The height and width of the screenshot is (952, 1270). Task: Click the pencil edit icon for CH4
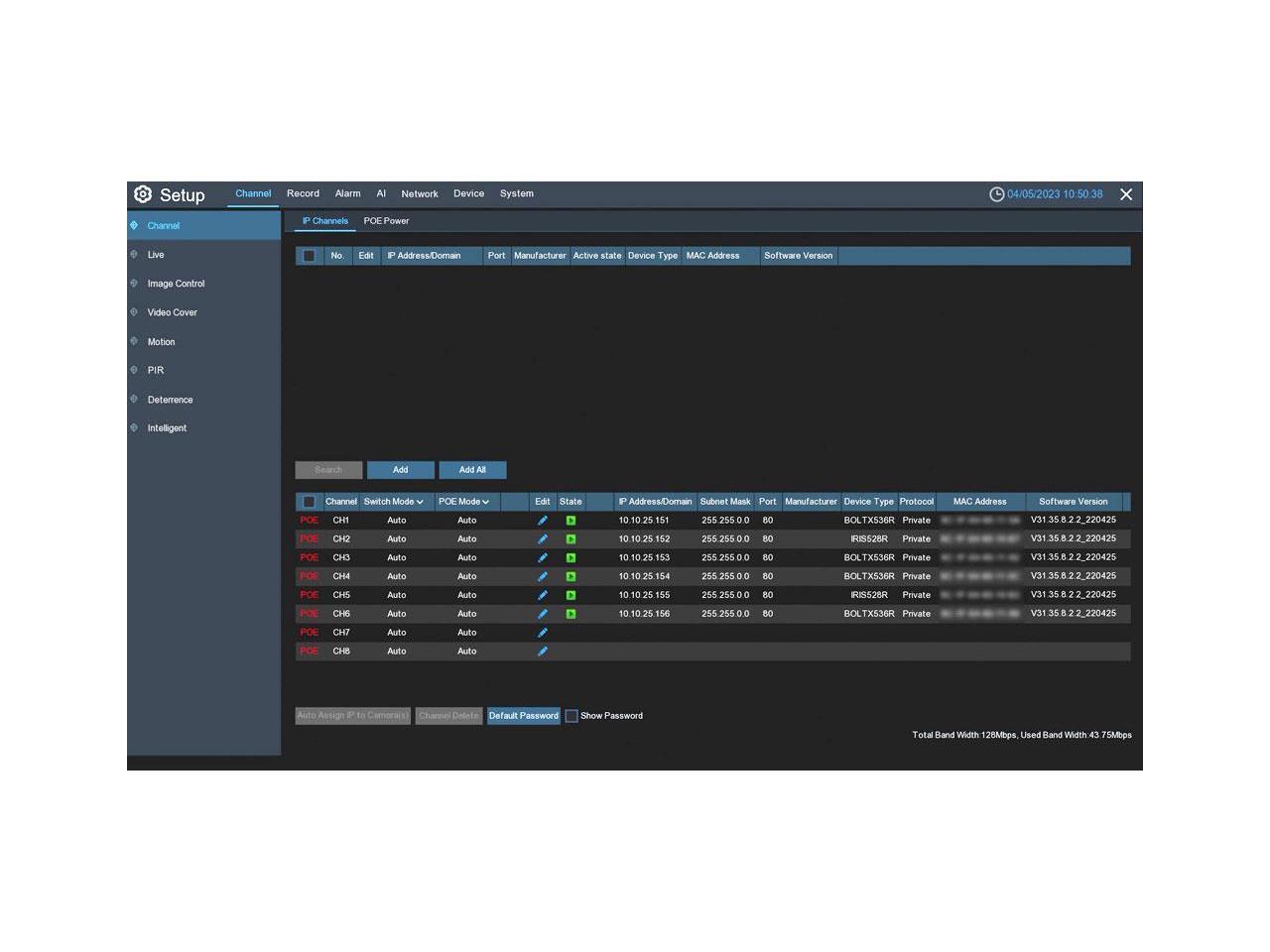543,576
